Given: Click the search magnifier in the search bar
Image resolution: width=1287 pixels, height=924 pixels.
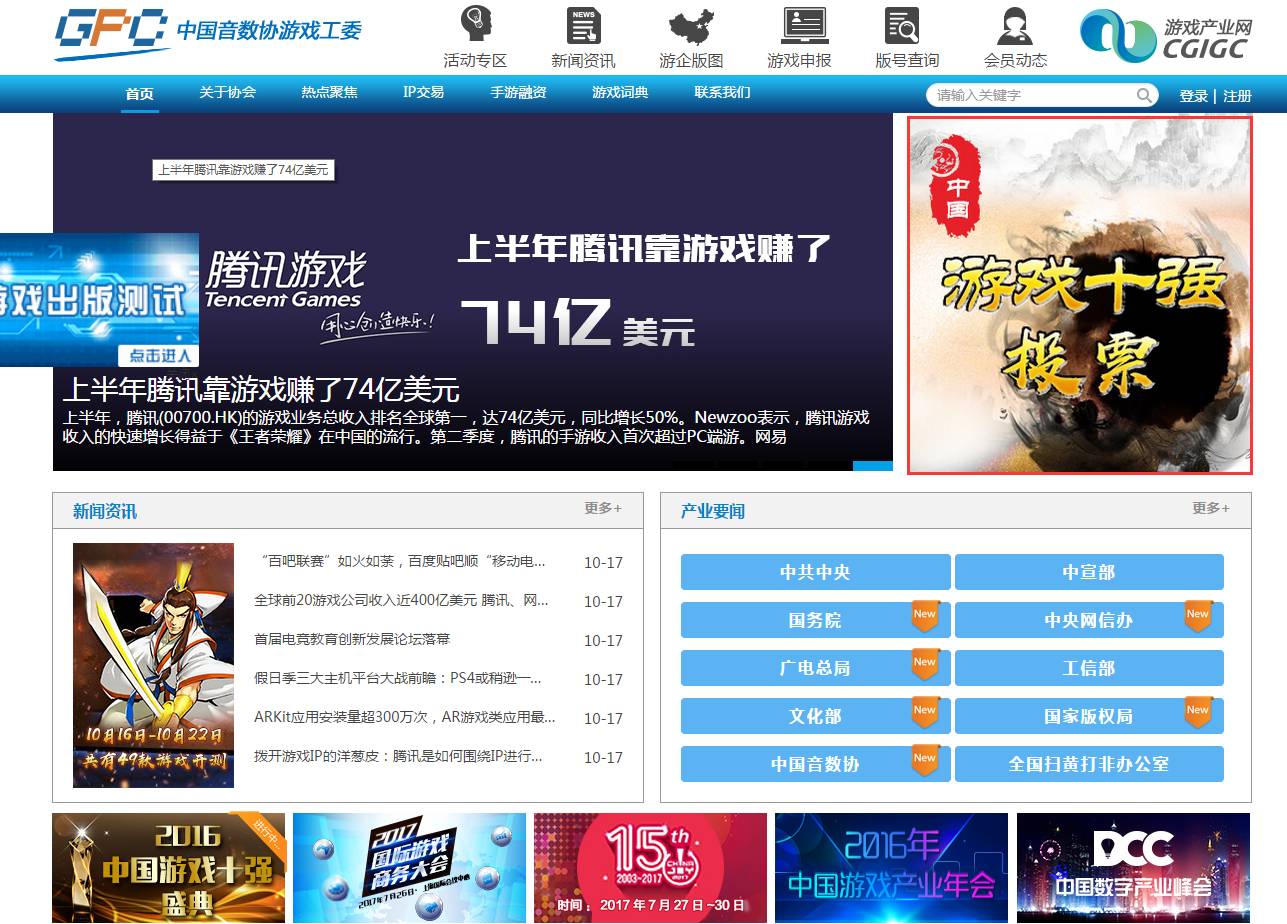Looking at the screenshot, I should 1143,94.
